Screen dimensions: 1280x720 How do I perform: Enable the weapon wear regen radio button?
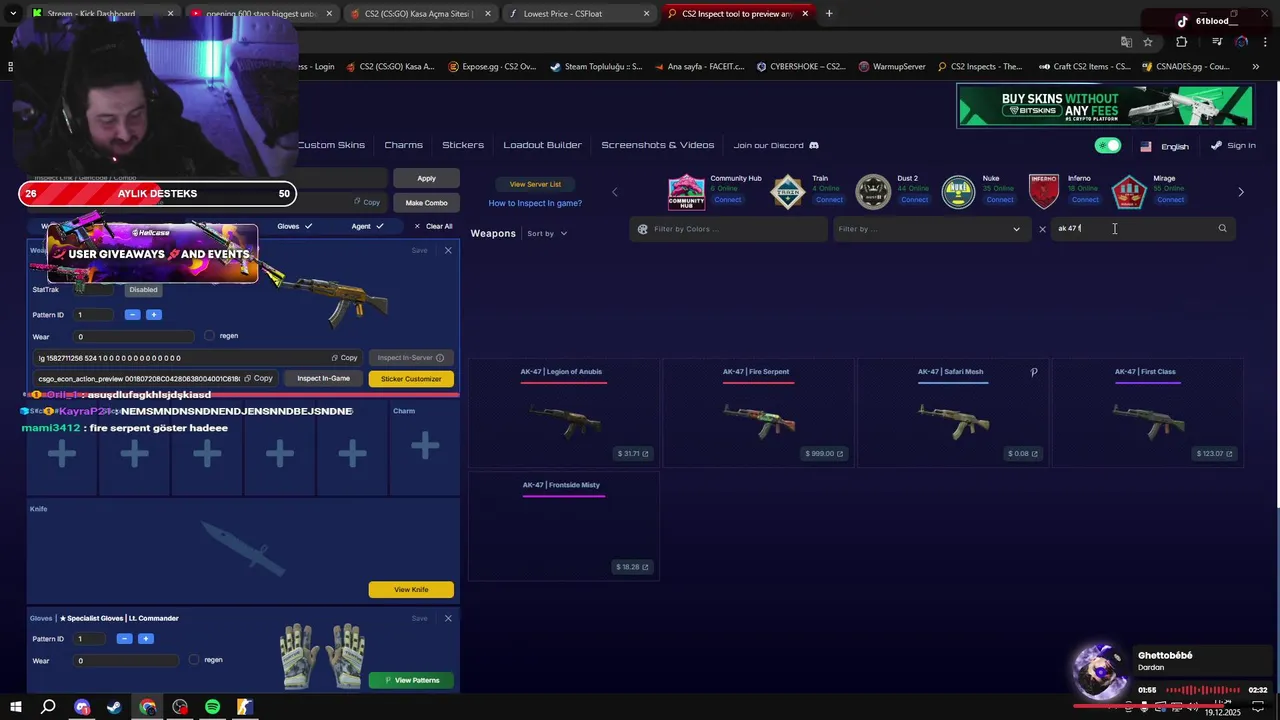click(x=209, y=336)
